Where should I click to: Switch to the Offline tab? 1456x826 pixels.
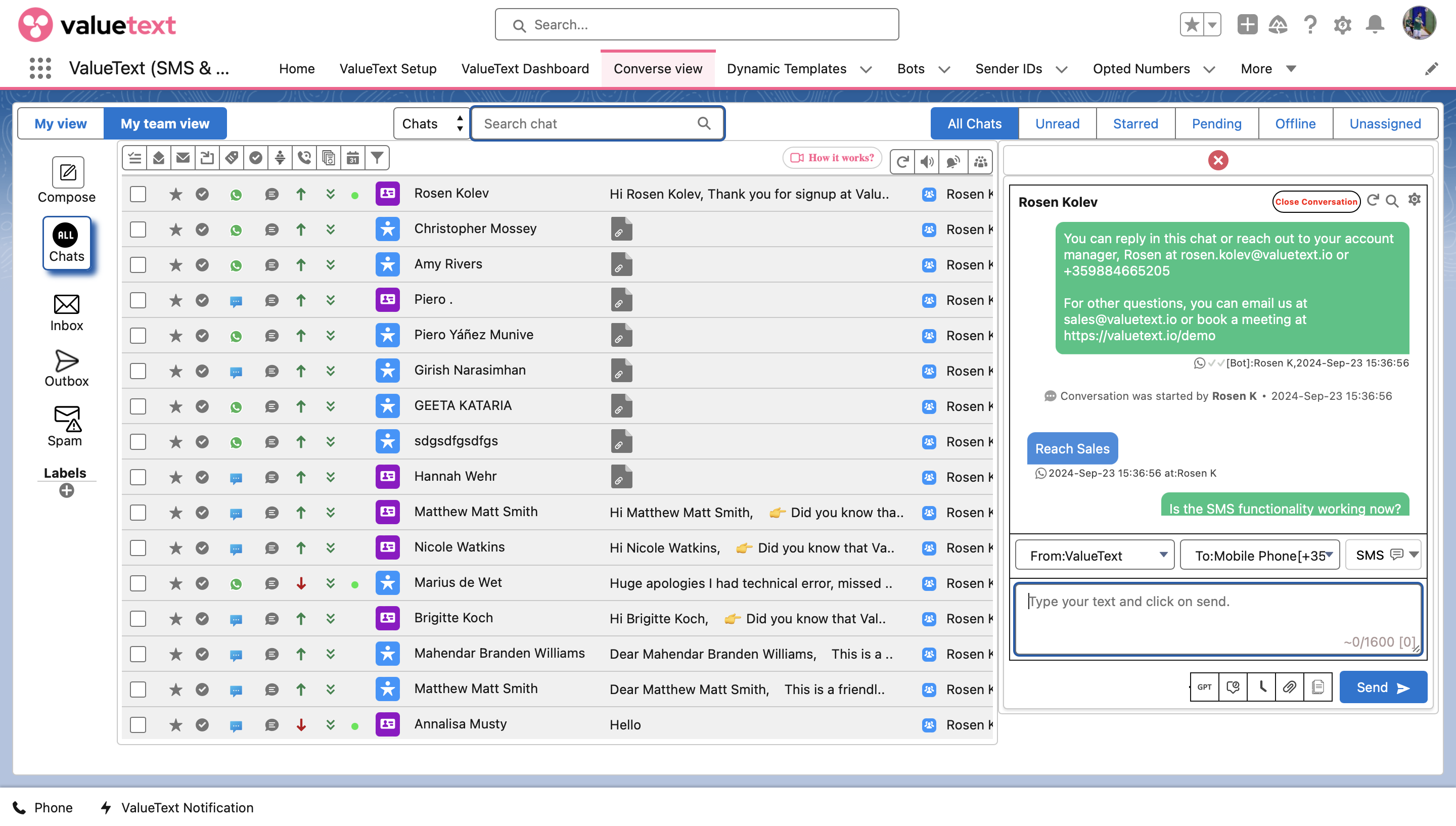(1295, 123)
